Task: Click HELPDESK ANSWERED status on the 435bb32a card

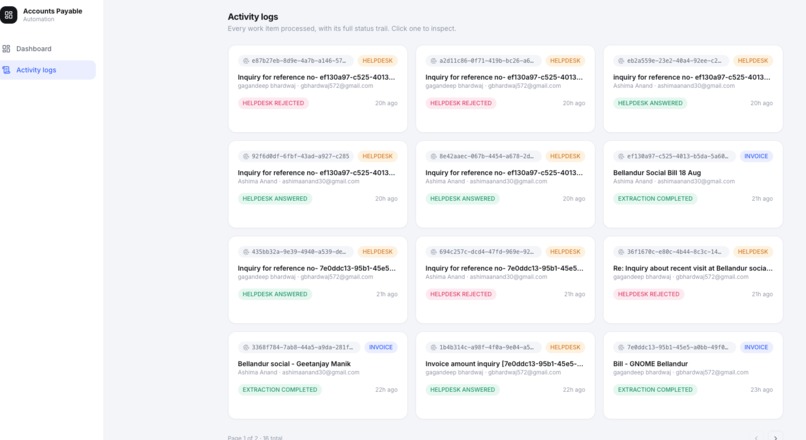Action: (x=274, y=295)
